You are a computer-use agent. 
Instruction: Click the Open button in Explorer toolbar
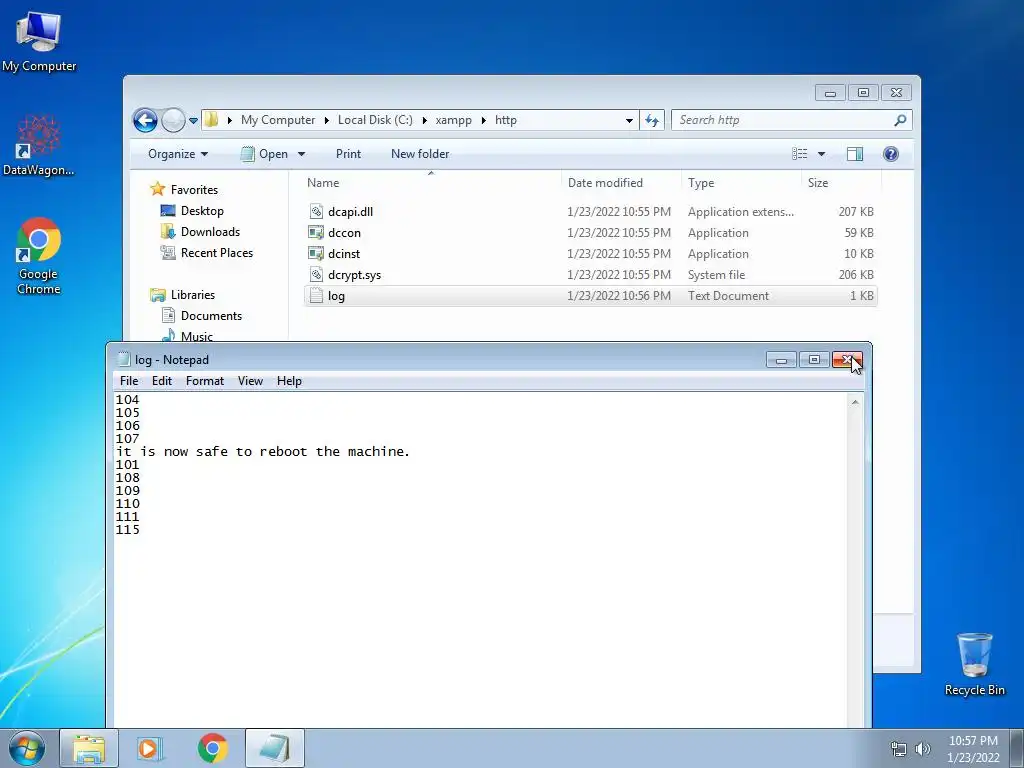(264, 154)
